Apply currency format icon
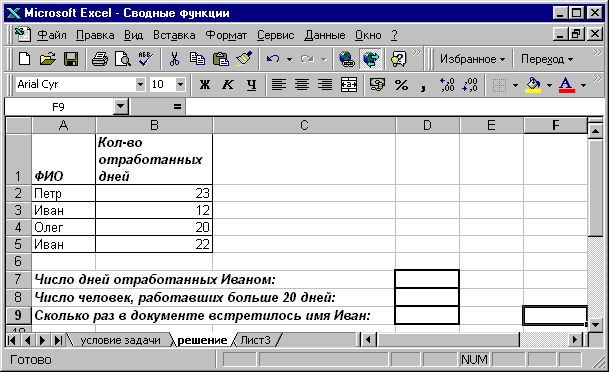The height and width of the screenshot is (372, 609). click(x=377, y=84)
